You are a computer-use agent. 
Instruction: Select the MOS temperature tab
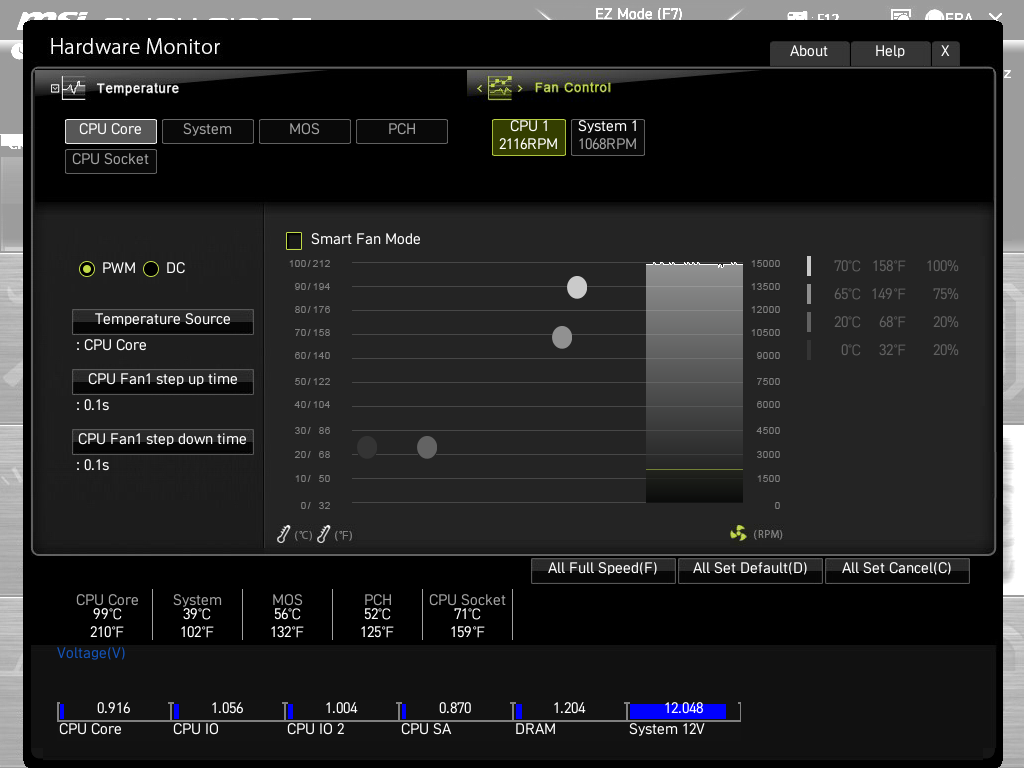305,130
